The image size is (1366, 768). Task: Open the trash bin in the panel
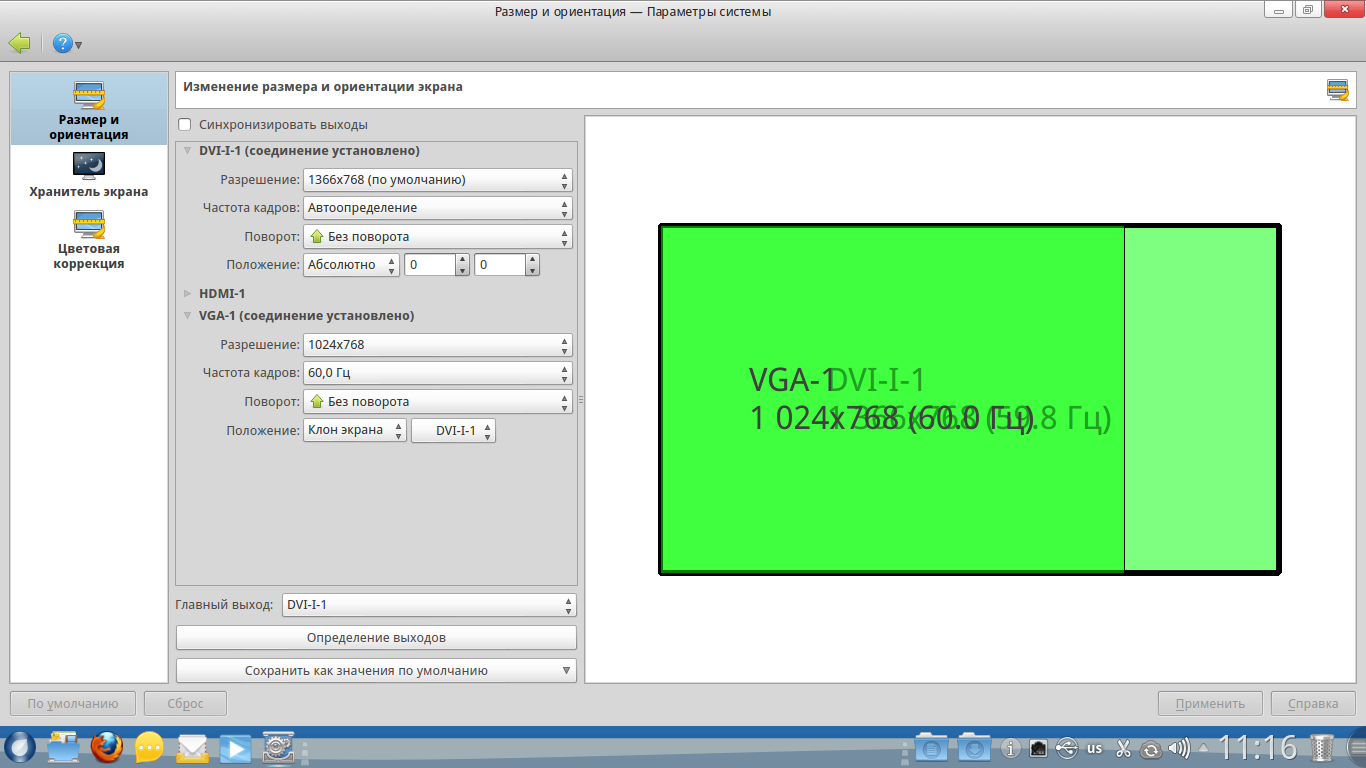tap(1323, 748)
